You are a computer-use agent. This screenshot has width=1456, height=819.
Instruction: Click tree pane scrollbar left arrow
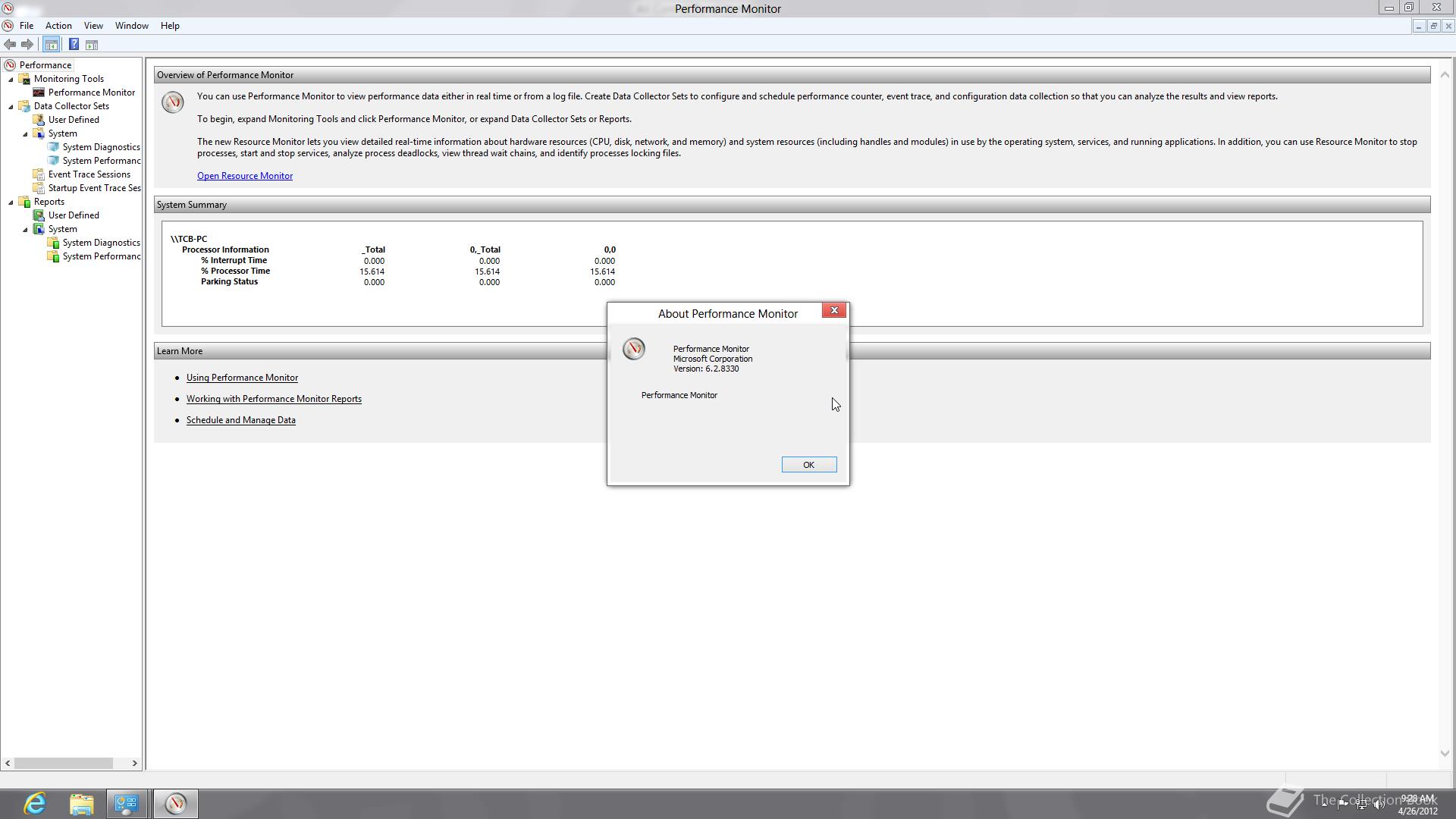(x=8, y=764)
